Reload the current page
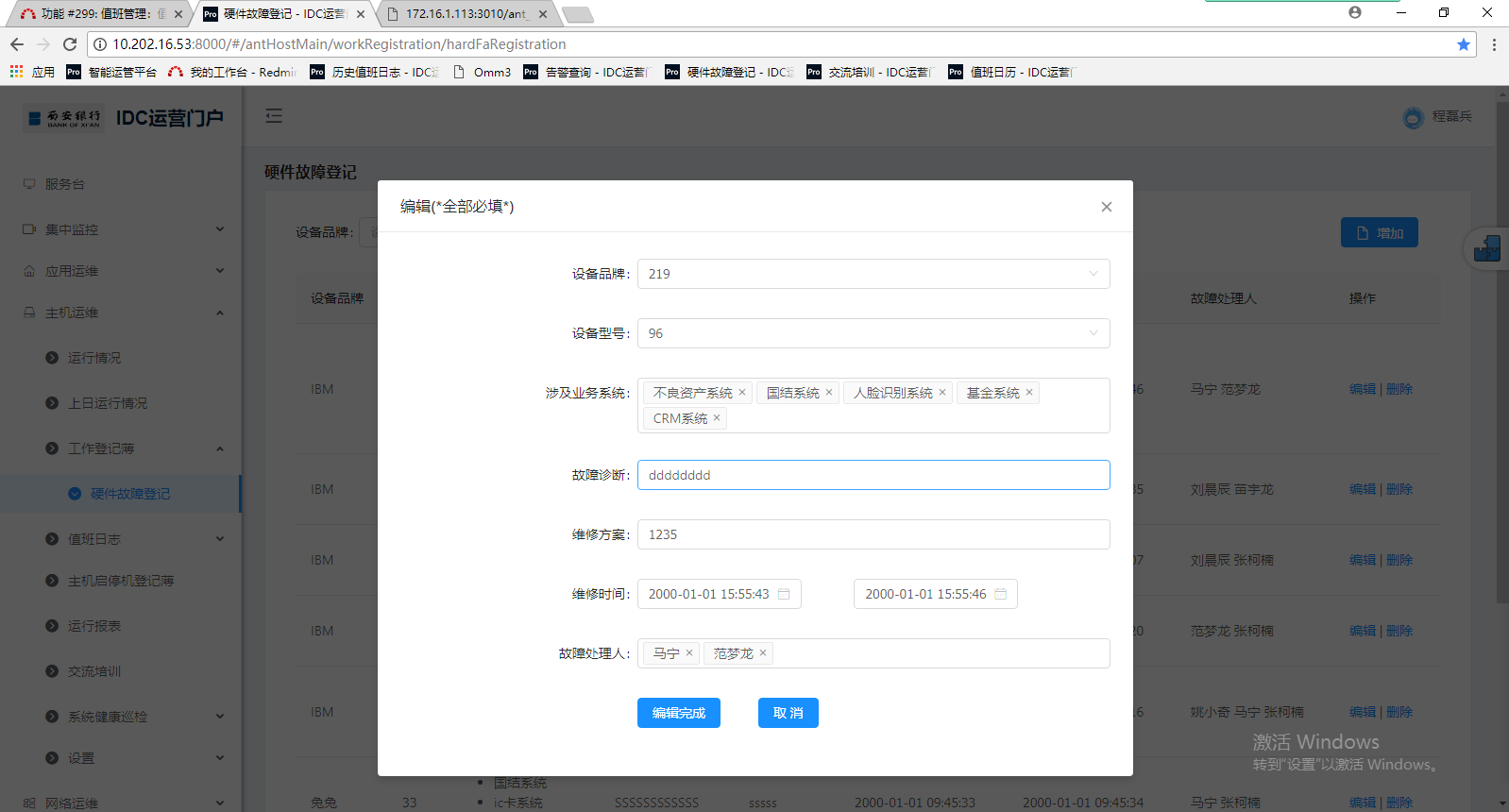This screenshot has height=812, width=1509. [70, 44]
